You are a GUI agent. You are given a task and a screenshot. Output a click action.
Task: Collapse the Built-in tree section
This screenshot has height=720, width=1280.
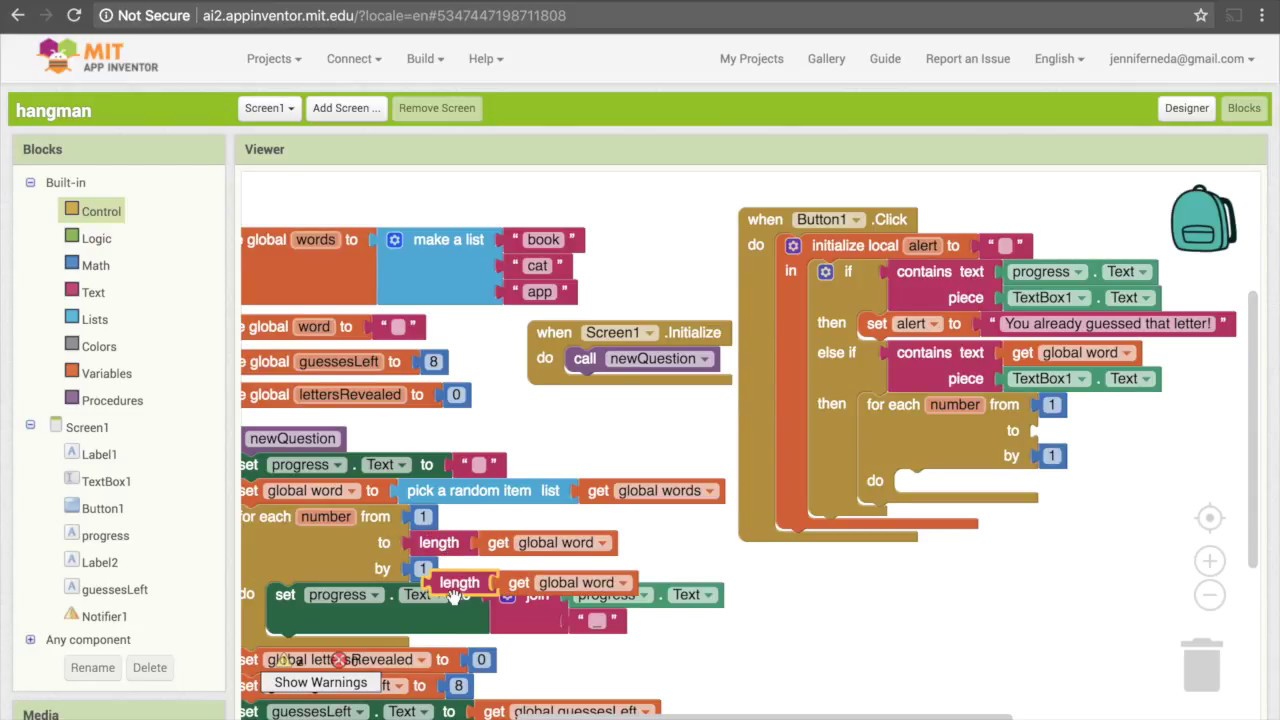click(30, 182)
